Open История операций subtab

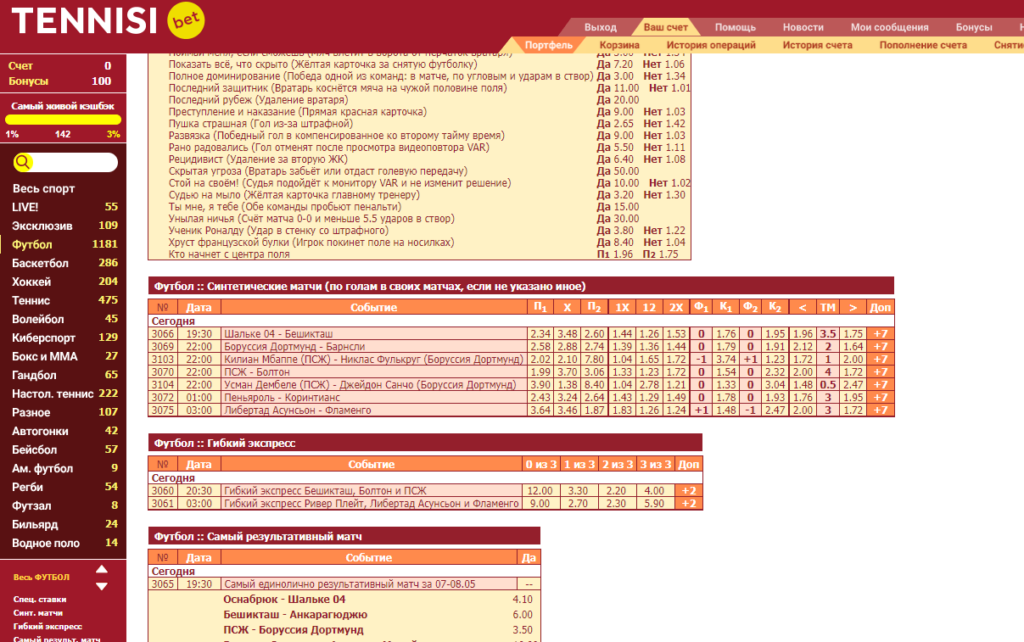tap(711, 45)
